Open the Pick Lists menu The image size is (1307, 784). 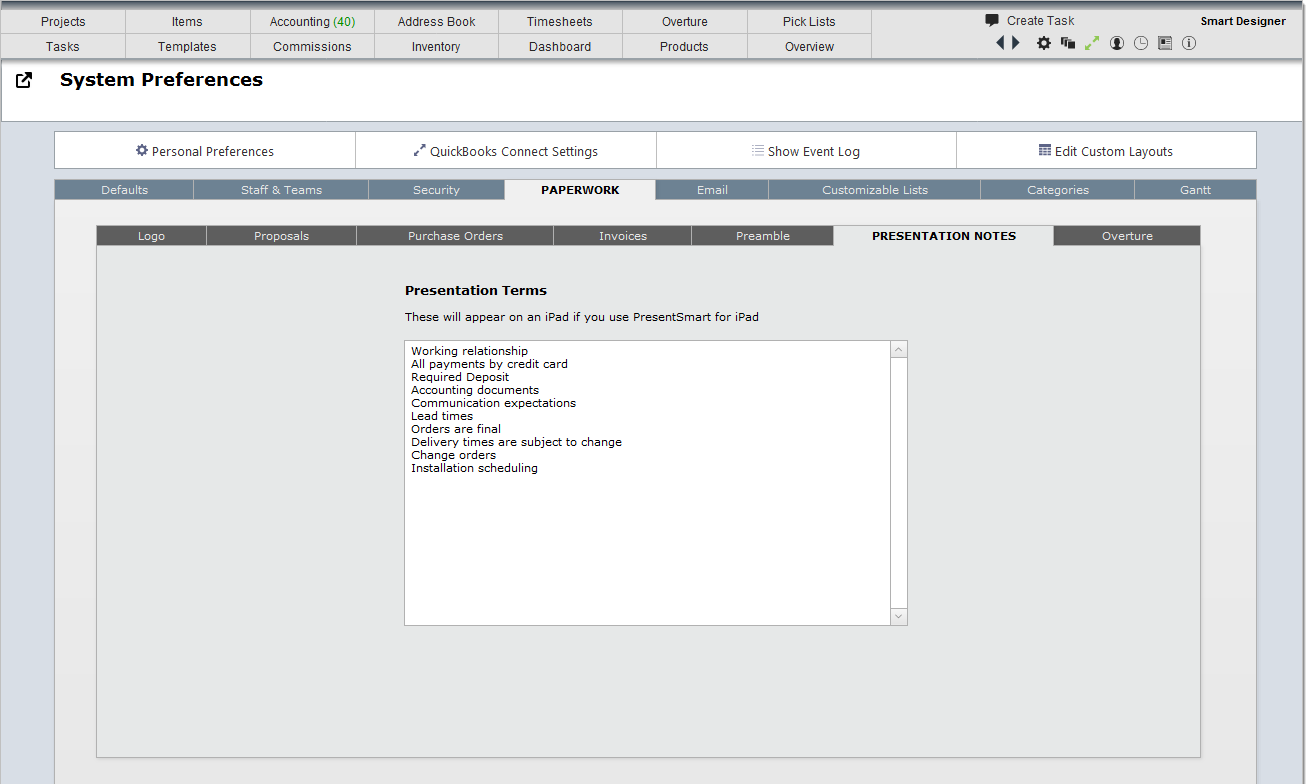[x=809, y=21]
